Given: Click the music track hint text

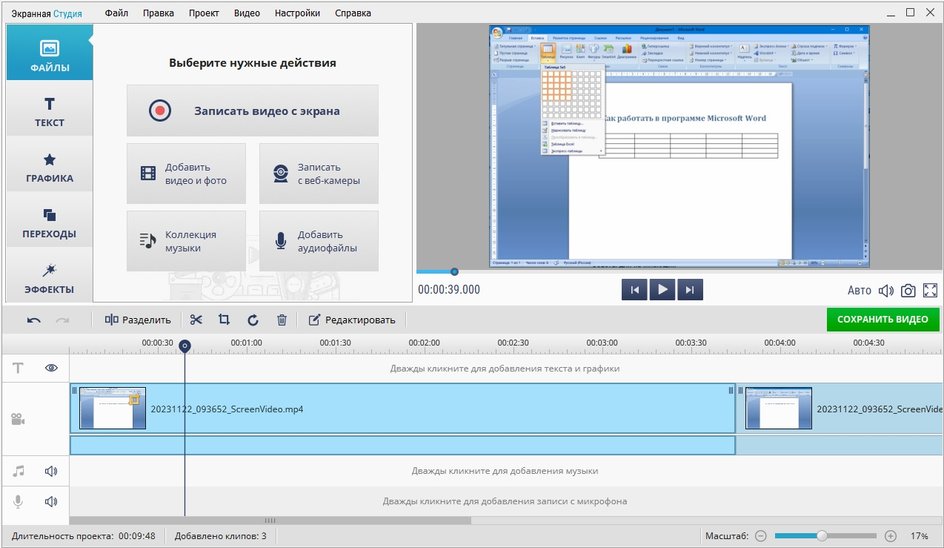Looking at the screenshot, I should (505, 470).
